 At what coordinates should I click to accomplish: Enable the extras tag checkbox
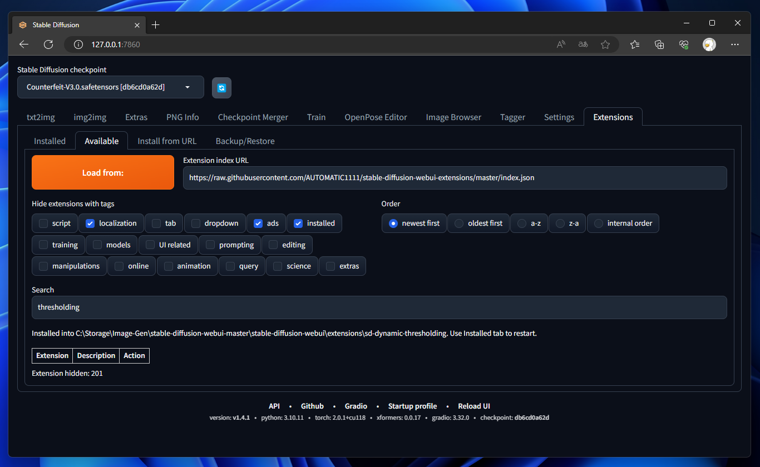[x=330, y=266]
